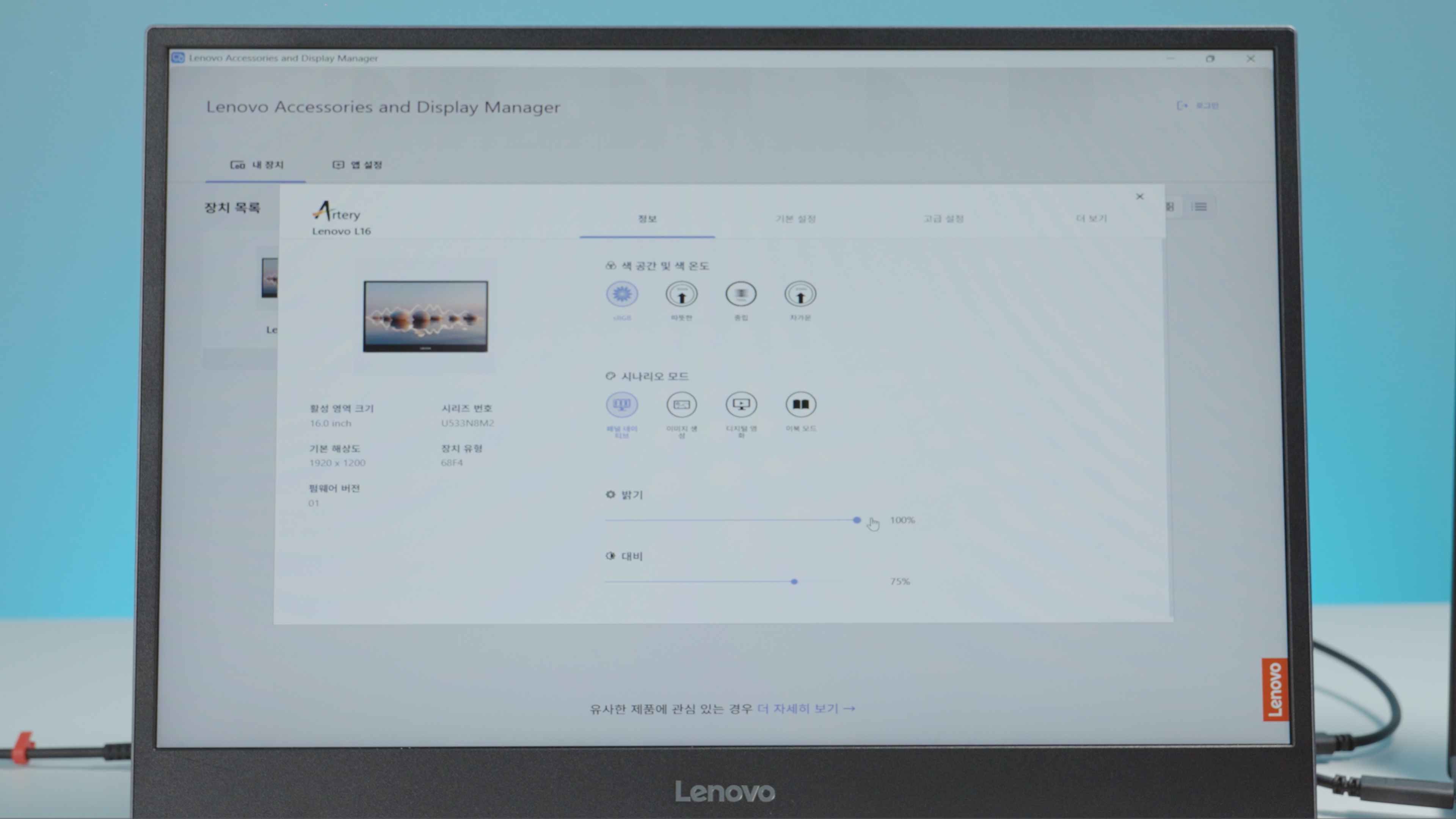Click the 색 공간 및 색 온도 heading
This screenshot has height=819, width=1456.
pyautogui.click(x=665, y=266)
